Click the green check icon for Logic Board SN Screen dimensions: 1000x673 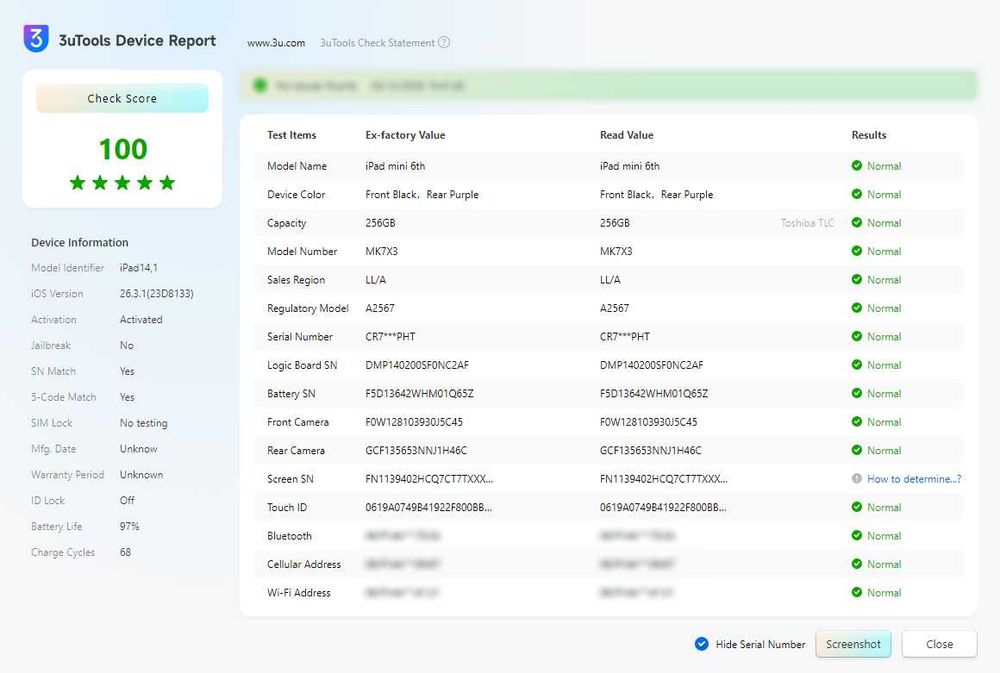[x=857, y=365]
